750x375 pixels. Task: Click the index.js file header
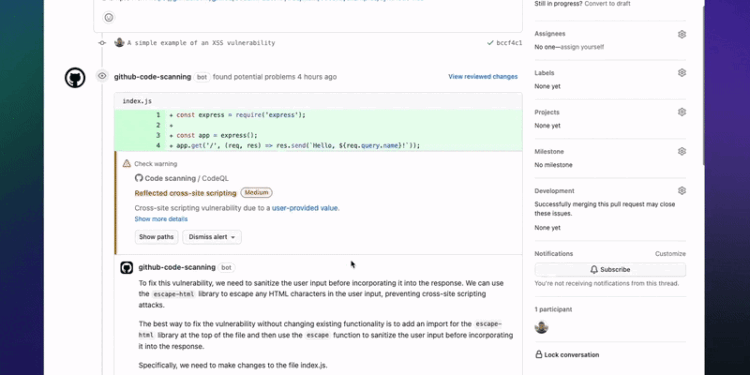click(137, 101)
